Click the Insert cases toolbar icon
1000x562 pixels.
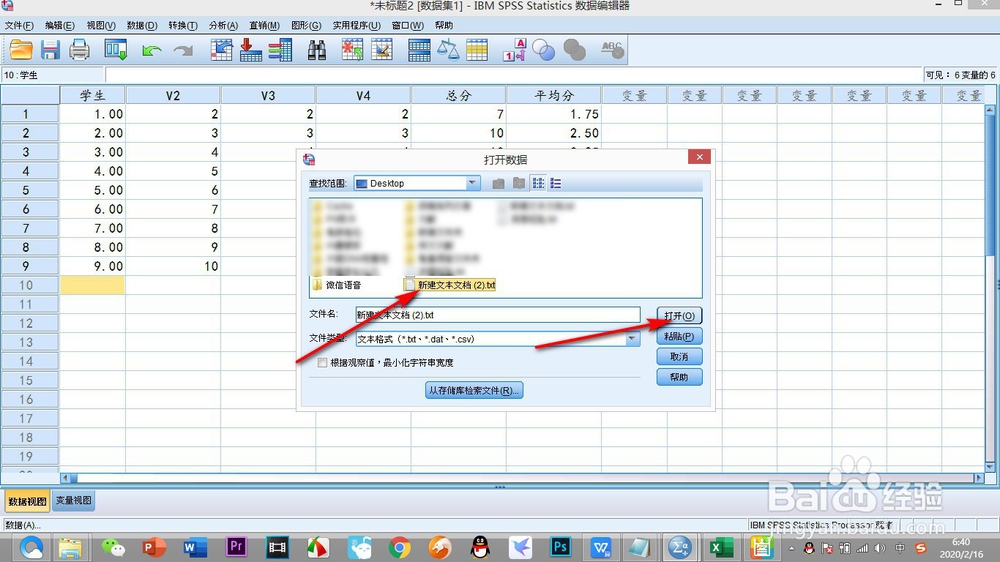(352, 50)
